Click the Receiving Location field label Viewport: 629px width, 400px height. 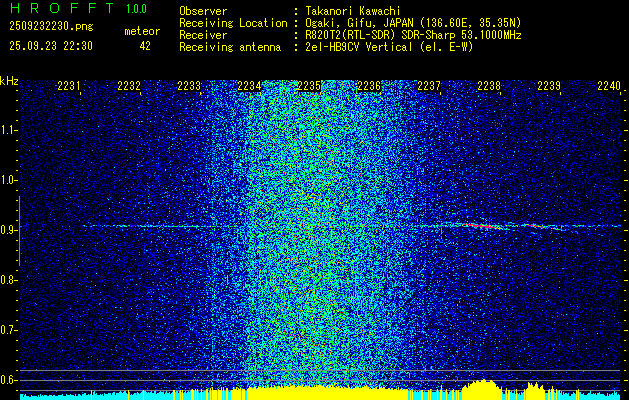click(233, 23)
